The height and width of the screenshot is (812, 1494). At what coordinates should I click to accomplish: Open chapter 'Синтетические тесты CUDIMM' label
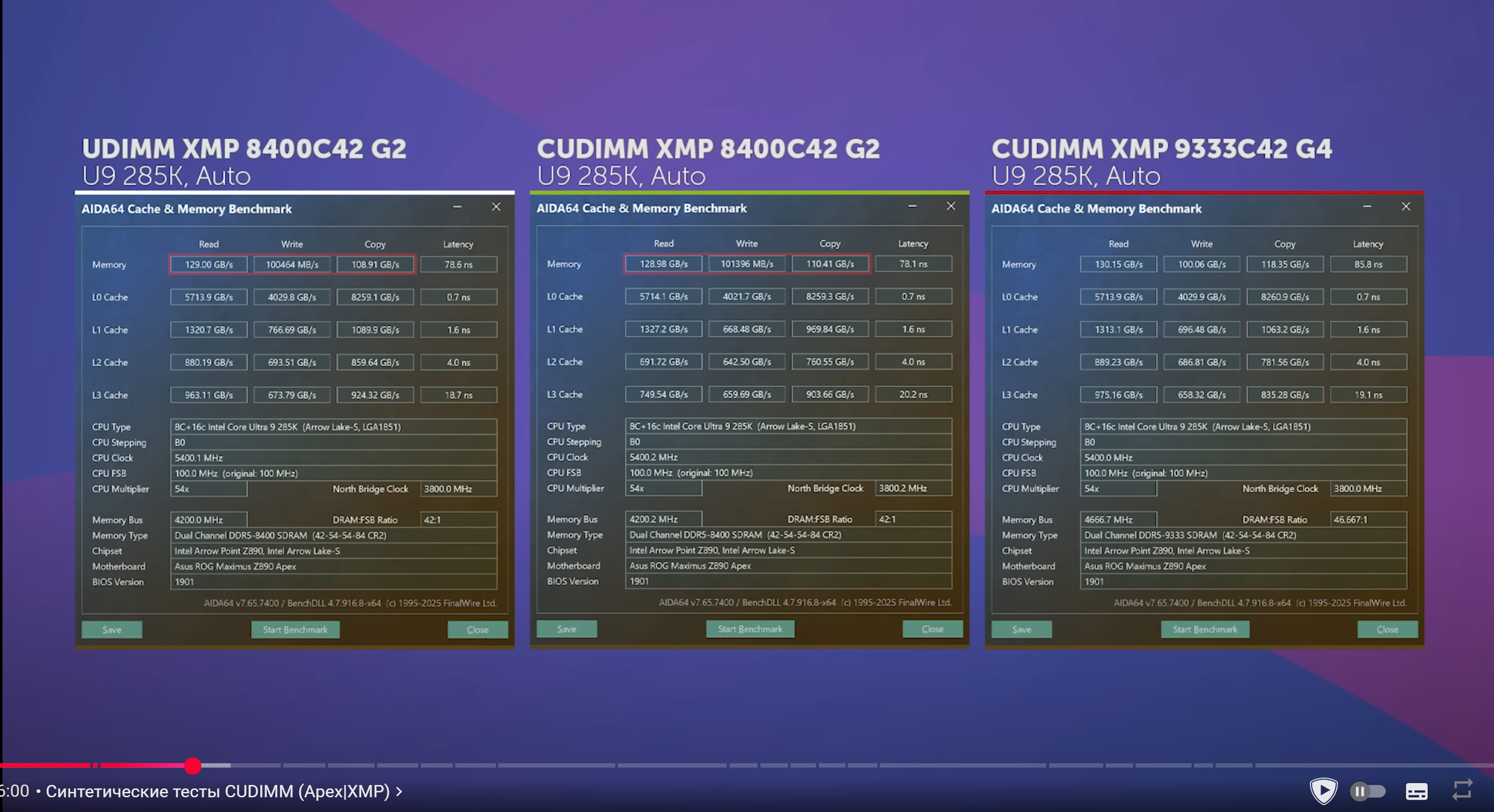pyautogui.click(x=217, y=791)
